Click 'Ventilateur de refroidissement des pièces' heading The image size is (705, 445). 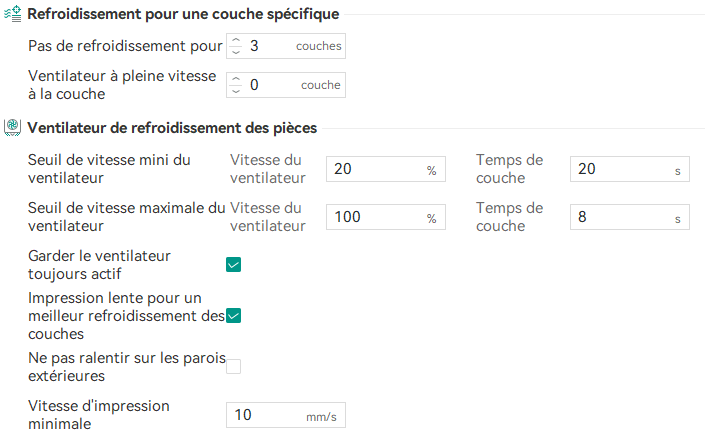172,127
